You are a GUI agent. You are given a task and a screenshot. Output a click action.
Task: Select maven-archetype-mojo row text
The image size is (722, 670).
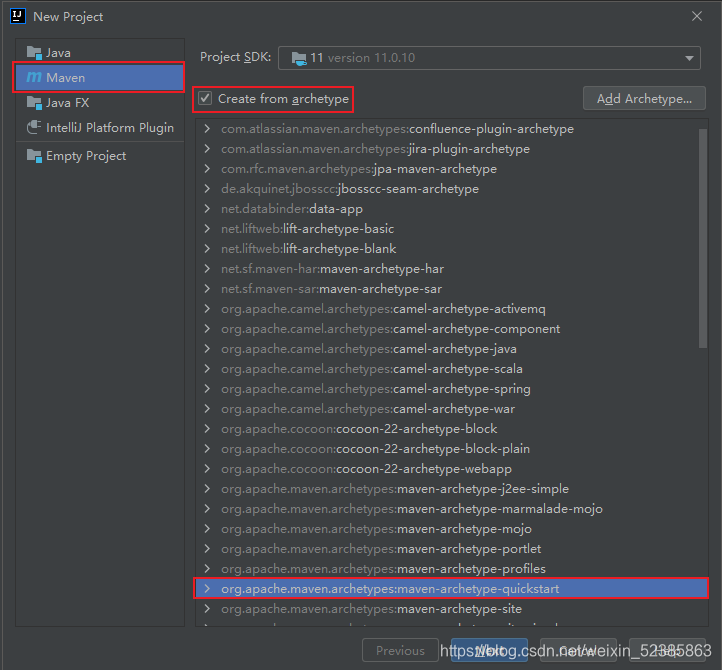pos(376,529)
